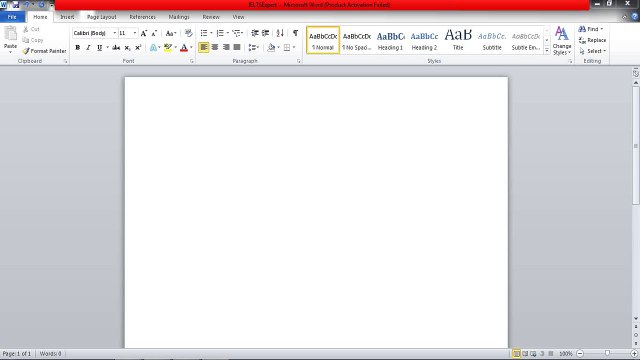Switch to the Insert tab

67,17
